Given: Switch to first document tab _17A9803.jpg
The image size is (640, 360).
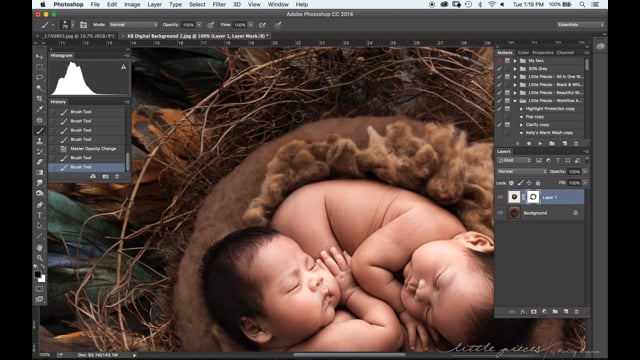Looking at the screenshot, I should pos(77,36).
